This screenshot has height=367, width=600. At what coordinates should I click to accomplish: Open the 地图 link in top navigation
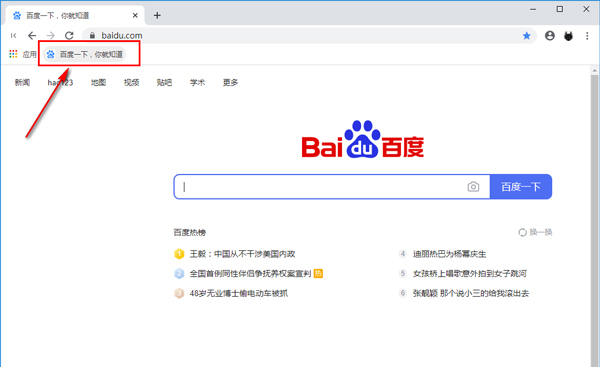click(x=98, y=82)
